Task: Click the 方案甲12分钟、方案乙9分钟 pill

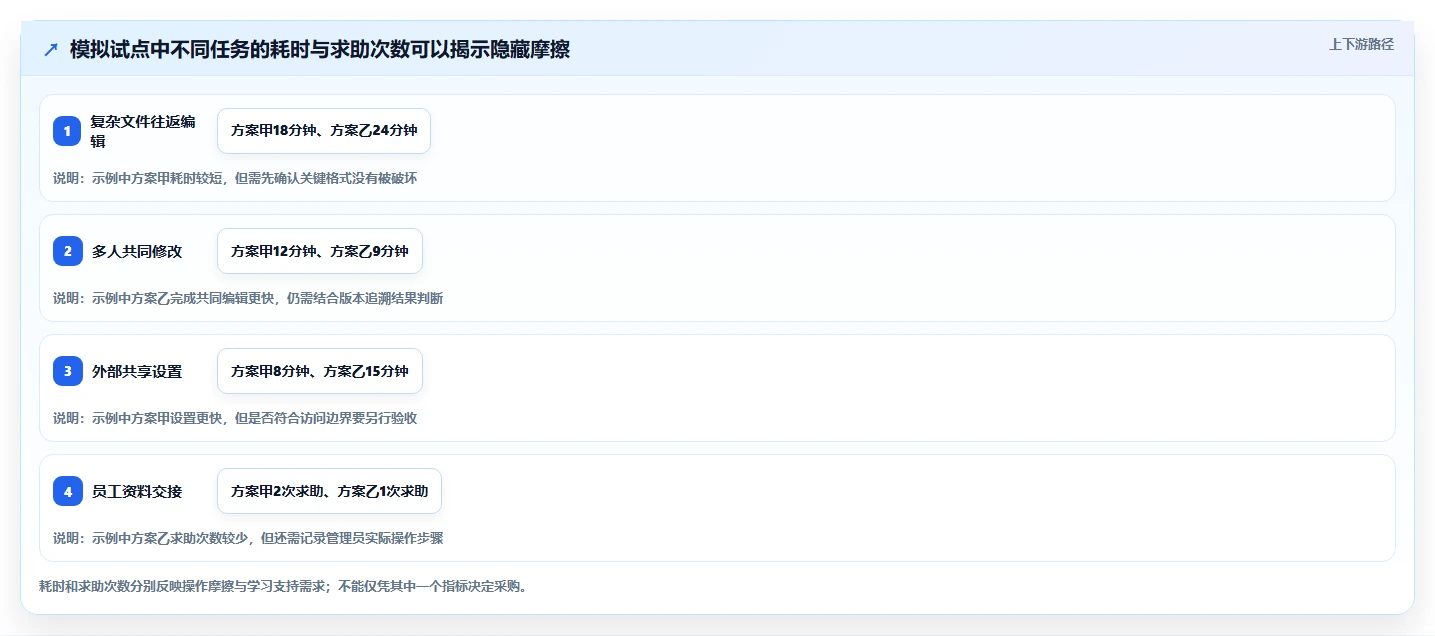Action: pyautogui.click(x=320, y=251)
